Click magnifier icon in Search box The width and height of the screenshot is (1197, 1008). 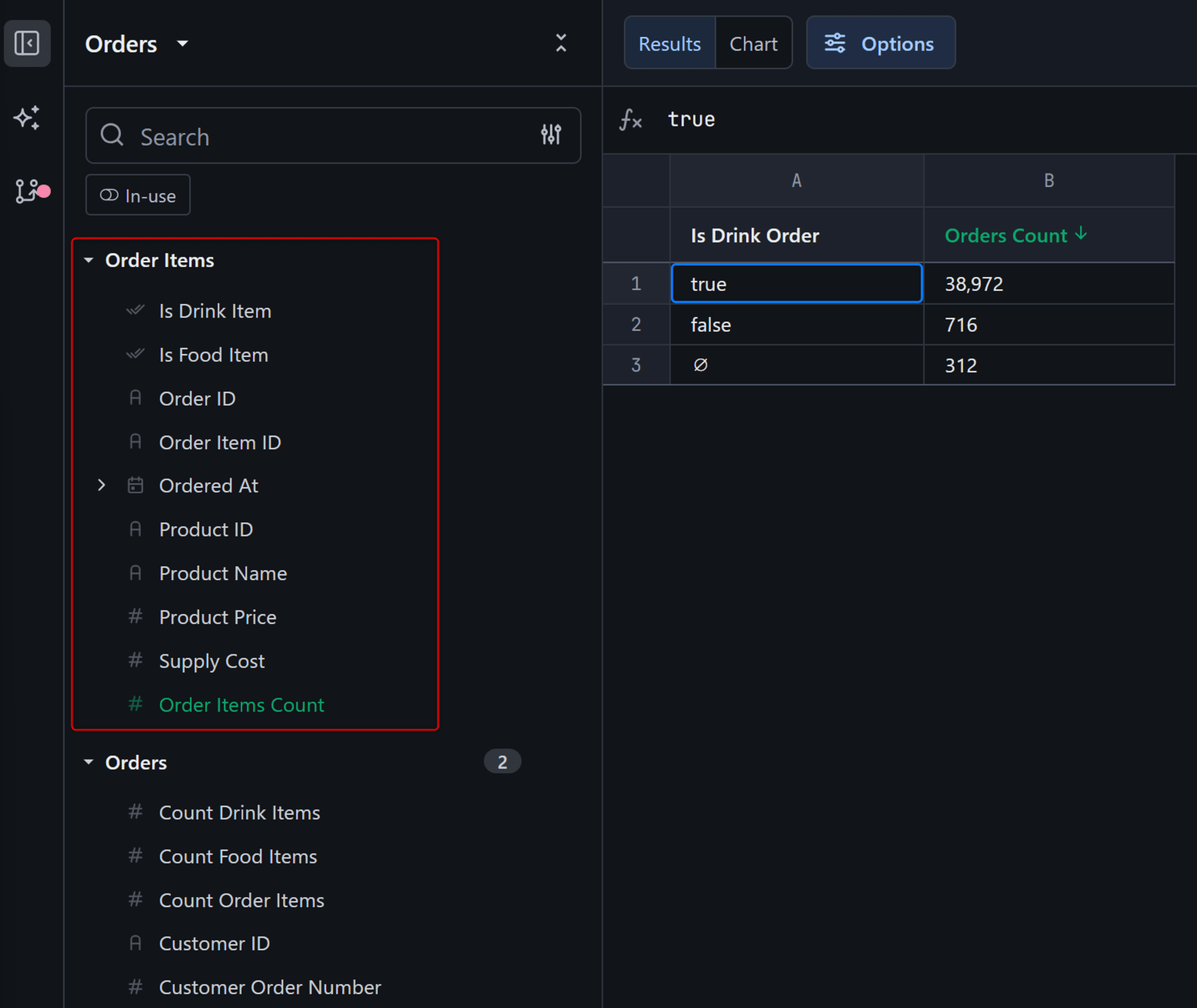tap(112, 136)
